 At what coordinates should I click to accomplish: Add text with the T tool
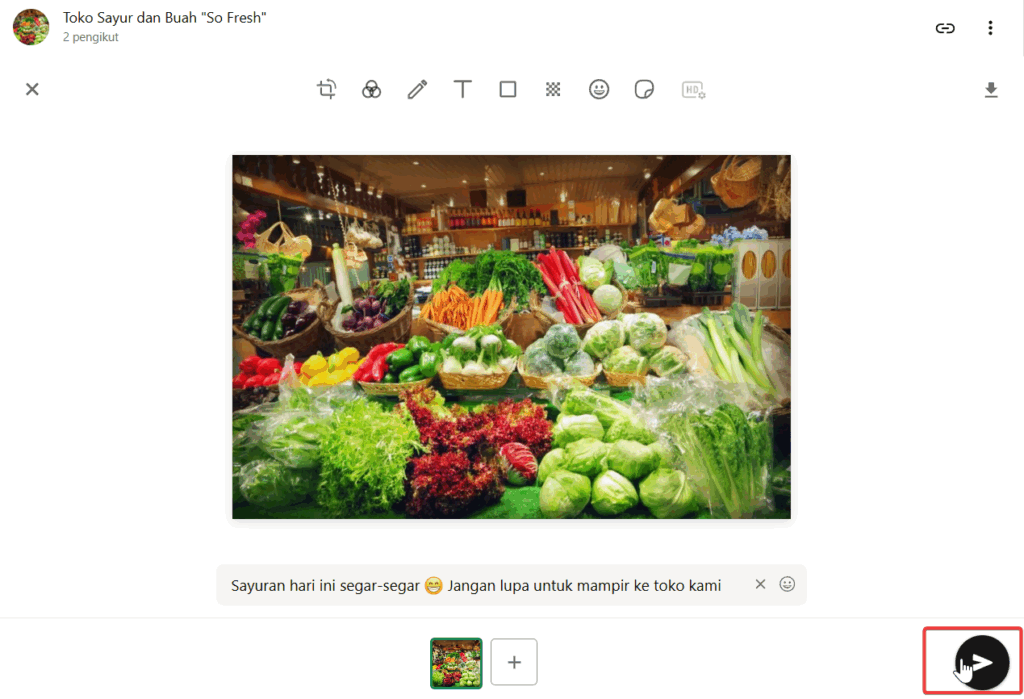[x=462, y=89]
